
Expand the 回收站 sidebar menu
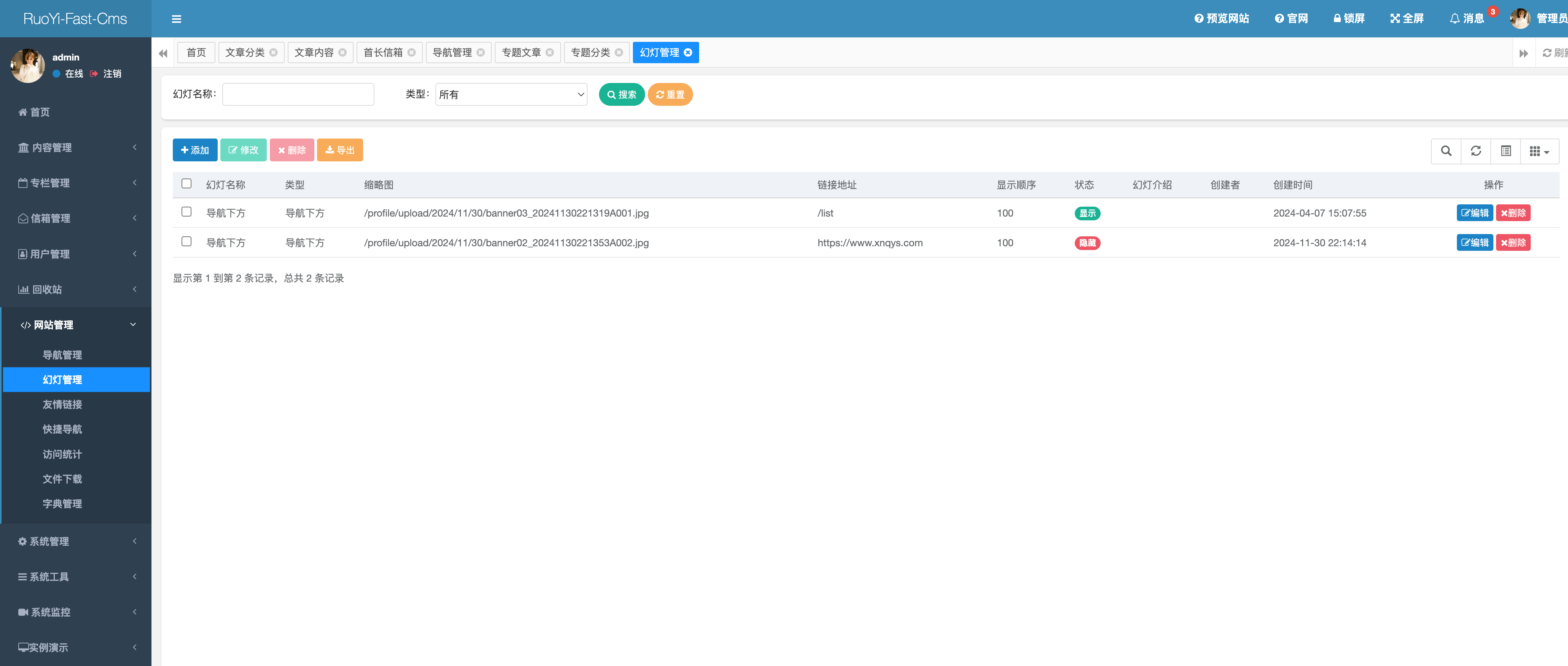coord(75,289)
